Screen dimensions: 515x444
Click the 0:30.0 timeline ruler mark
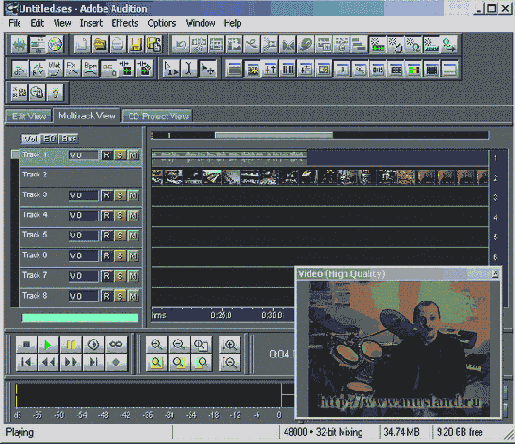click(272, 315)
